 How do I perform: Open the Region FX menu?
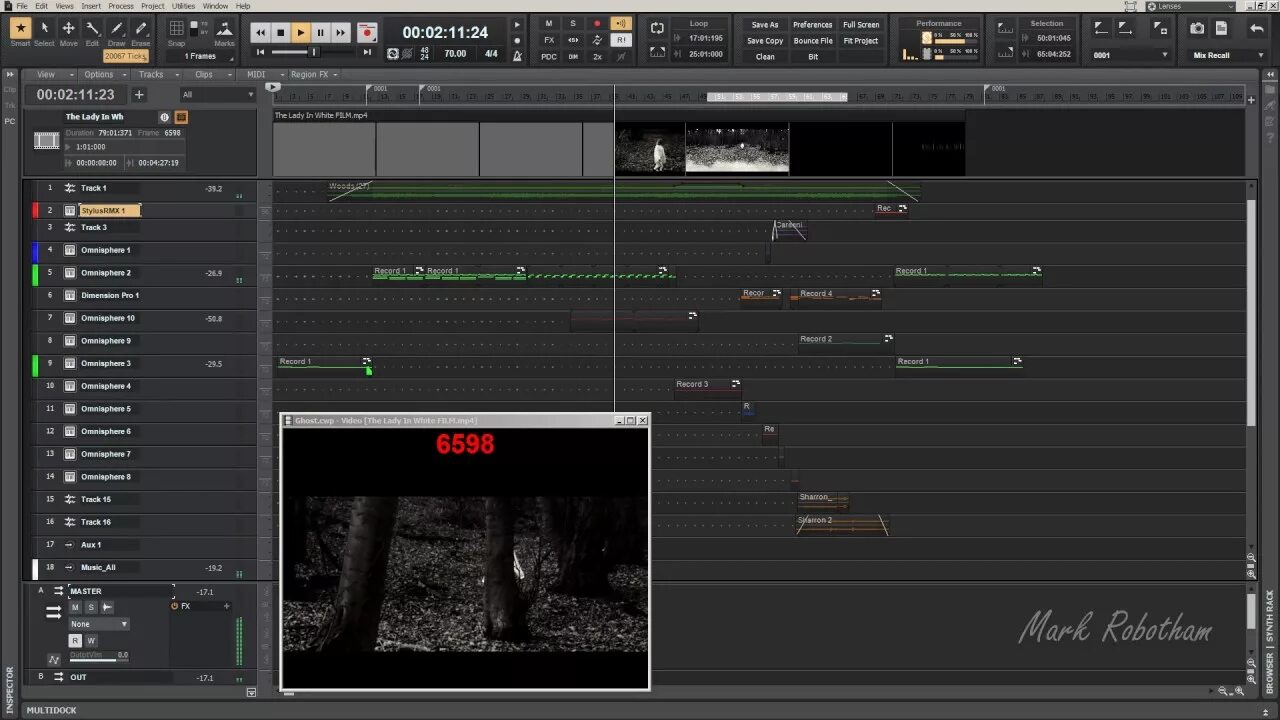[314, 74]
